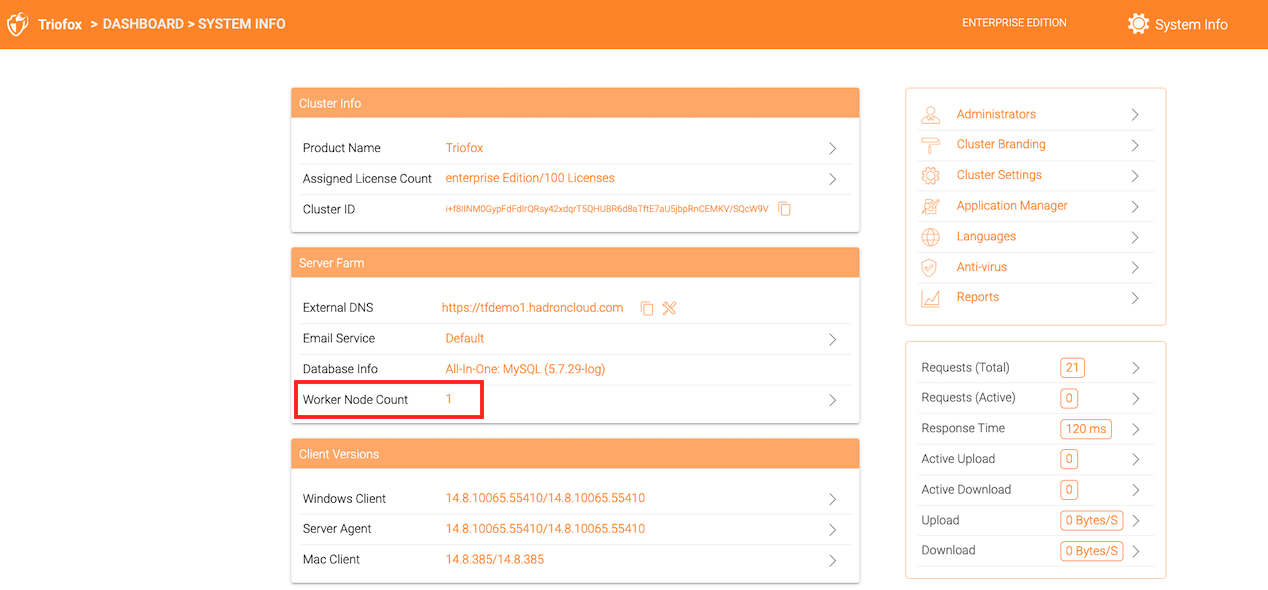Click the Active Upload value 0
Image resolution: width=1268 pixels, height=590 pixels.
[1069, 459]
